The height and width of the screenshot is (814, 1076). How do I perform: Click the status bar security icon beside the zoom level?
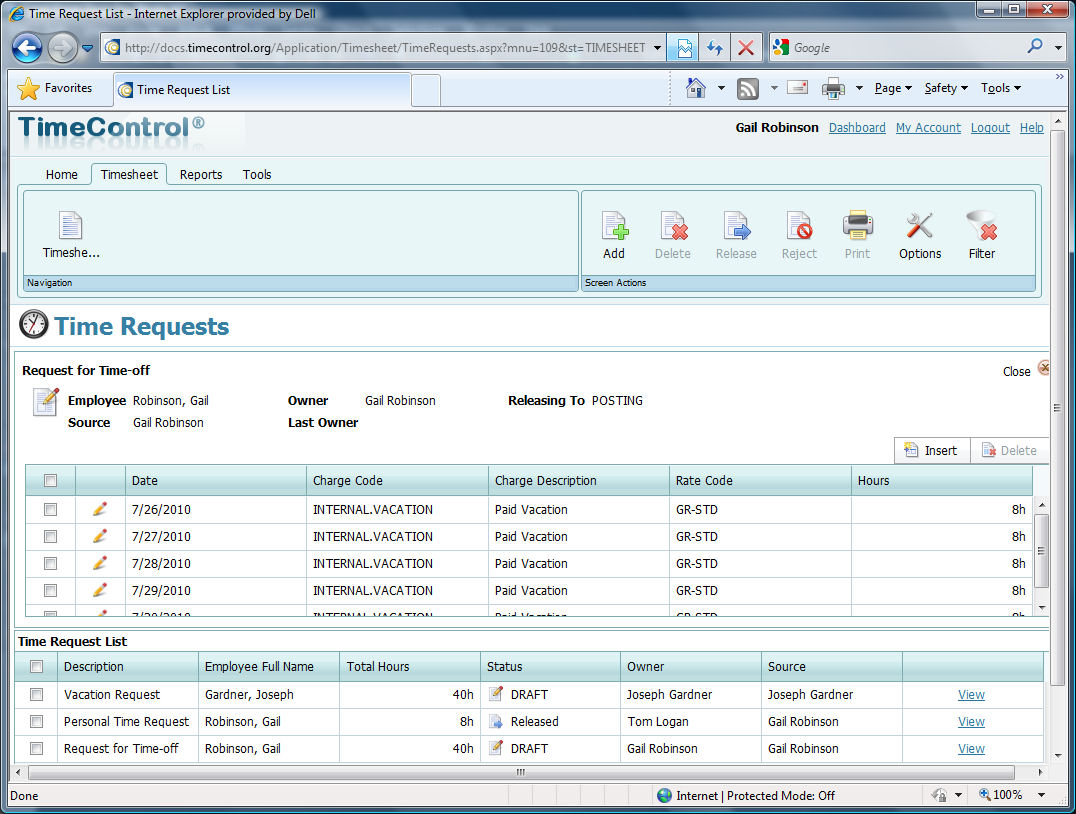[x=939, y=795]
